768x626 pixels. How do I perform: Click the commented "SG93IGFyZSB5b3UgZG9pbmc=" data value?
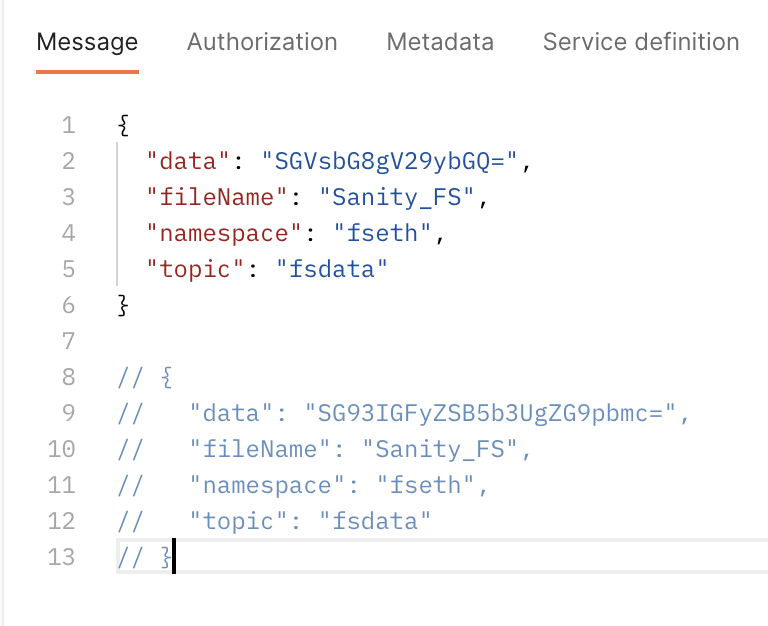(491, 413)
